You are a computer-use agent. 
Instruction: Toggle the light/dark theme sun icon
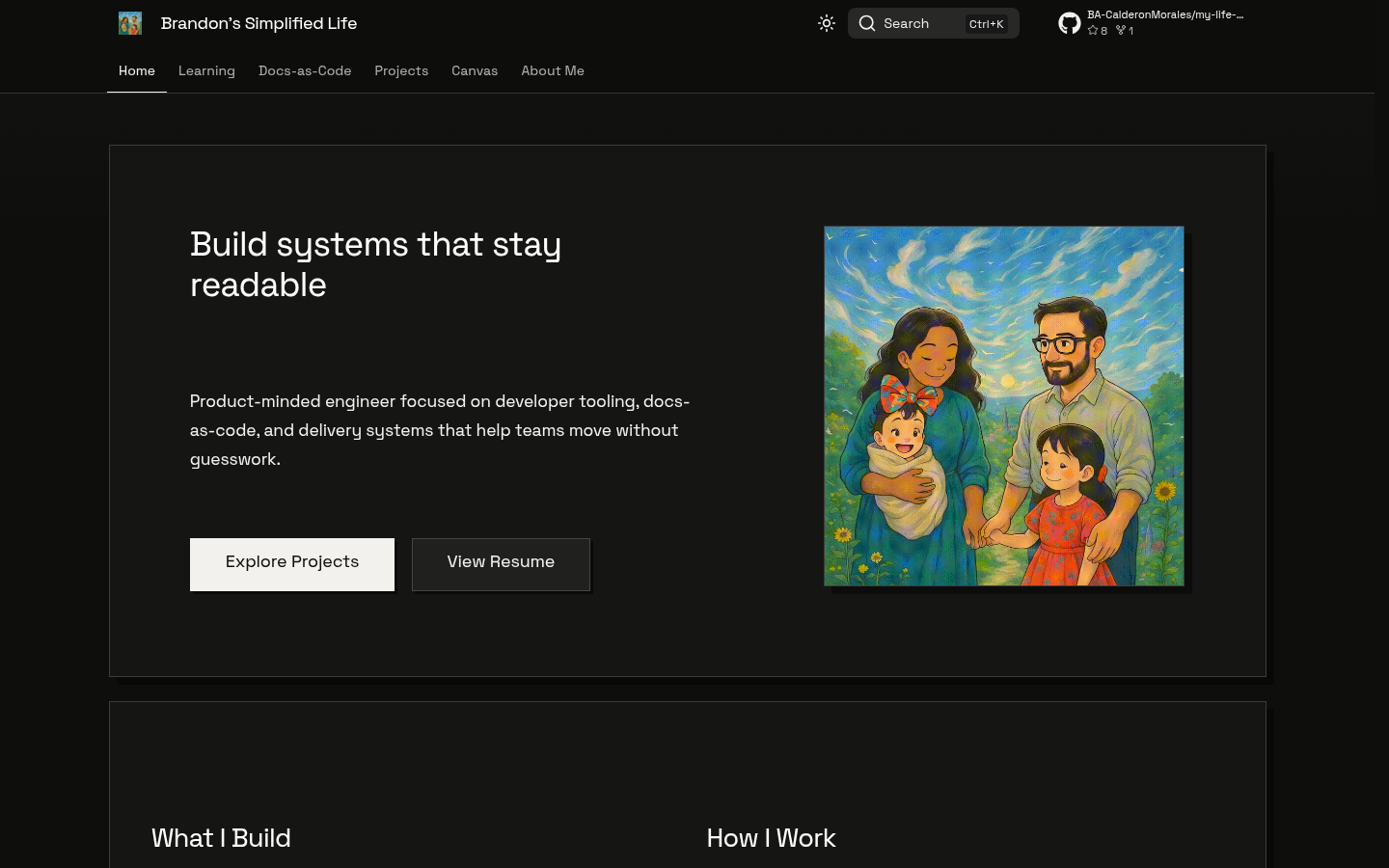coord(827,23)
